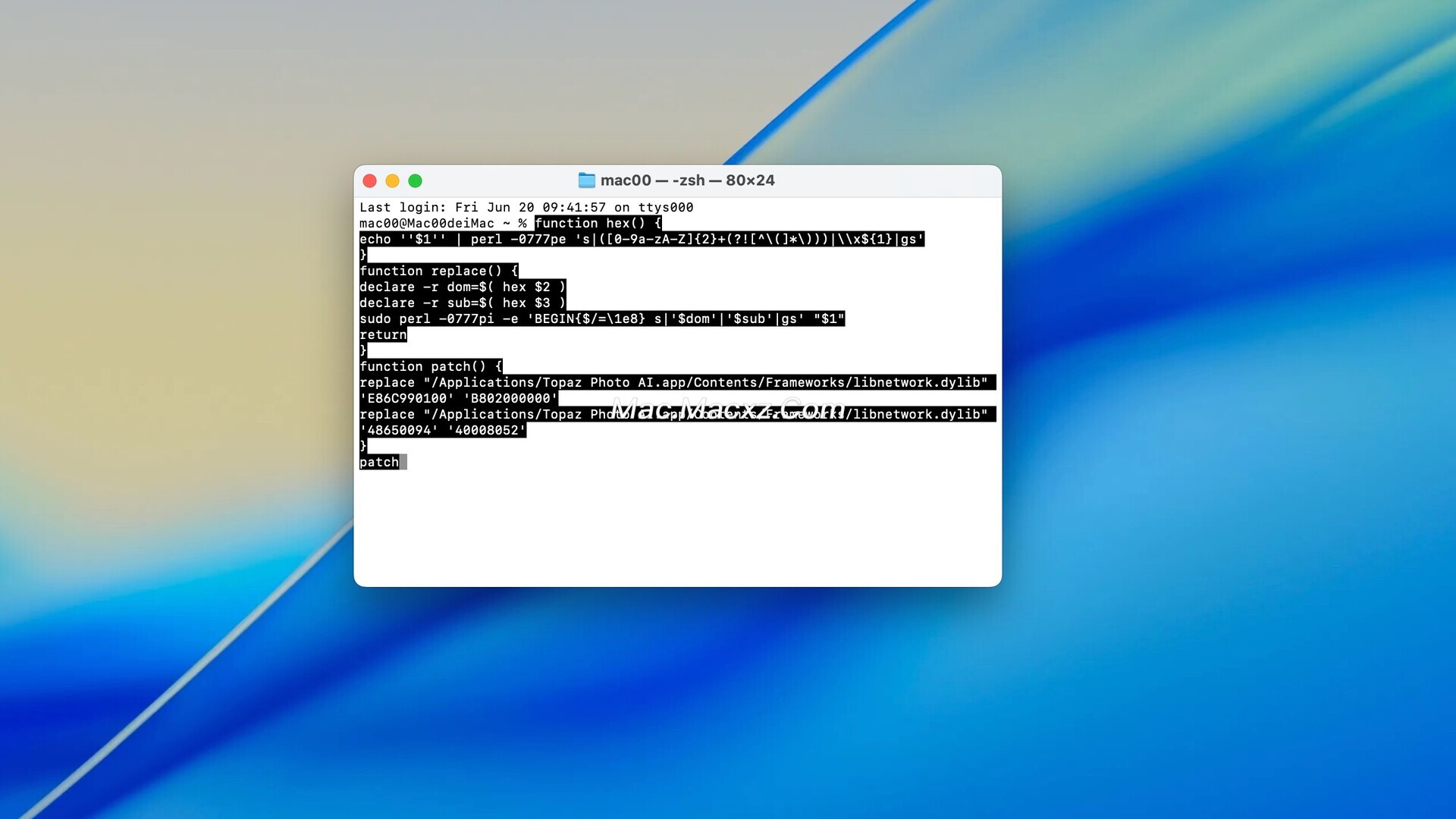
Task: Click the hex values line '48650094' '40008052'
Action: (443, 430)
